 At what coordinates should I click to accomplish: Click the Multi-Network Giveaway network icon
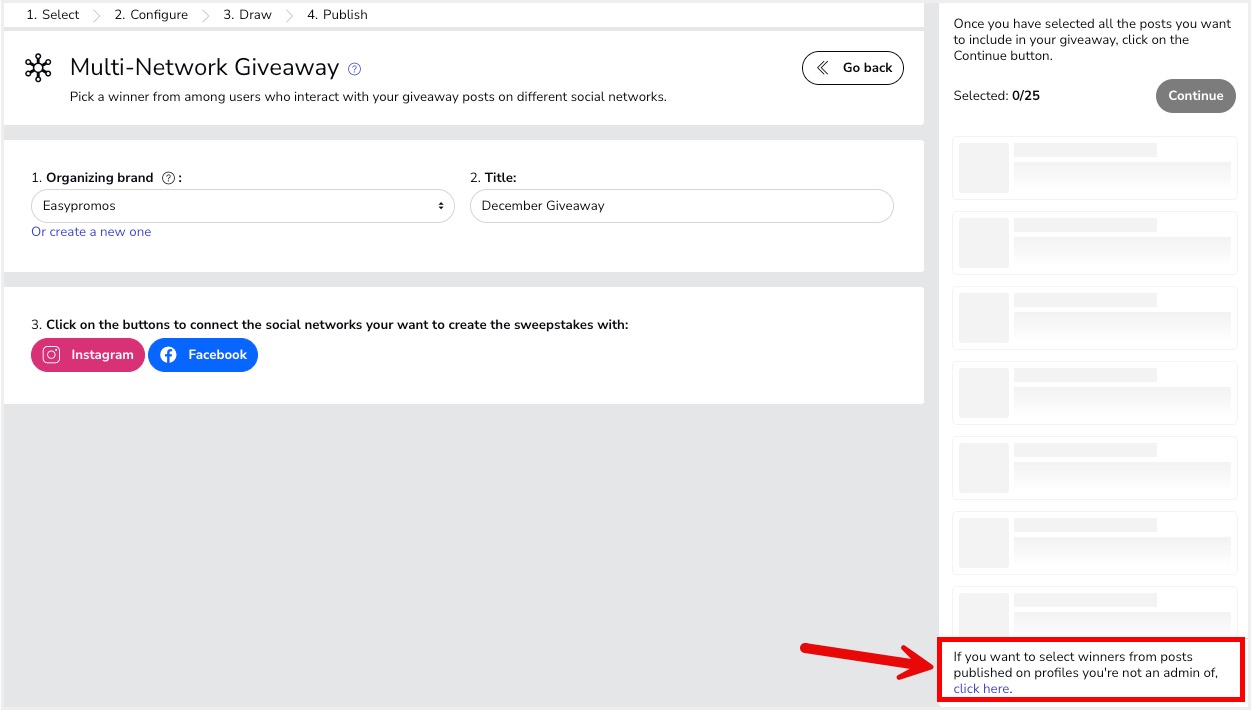pyautogui.click(x=38, y=68)
